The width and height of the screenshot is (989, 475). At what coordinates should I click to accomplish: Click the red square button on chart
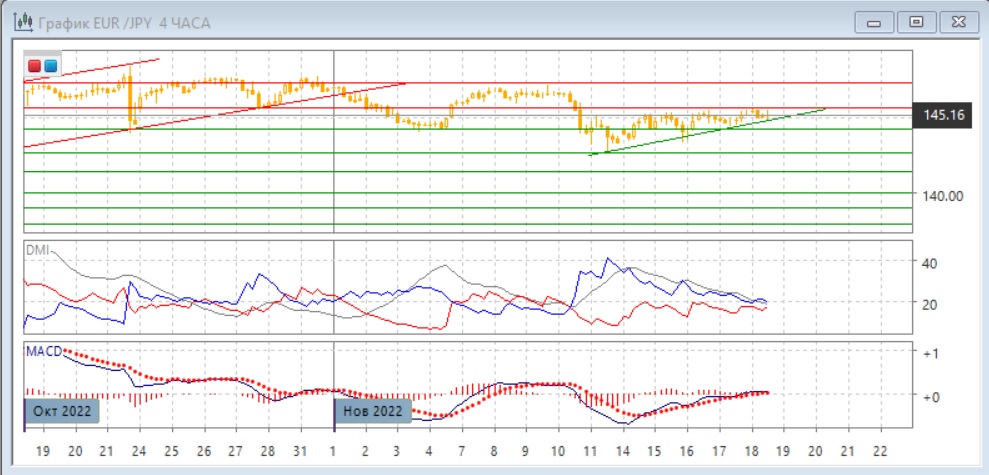pyautogui.click(x=35, y=66)
